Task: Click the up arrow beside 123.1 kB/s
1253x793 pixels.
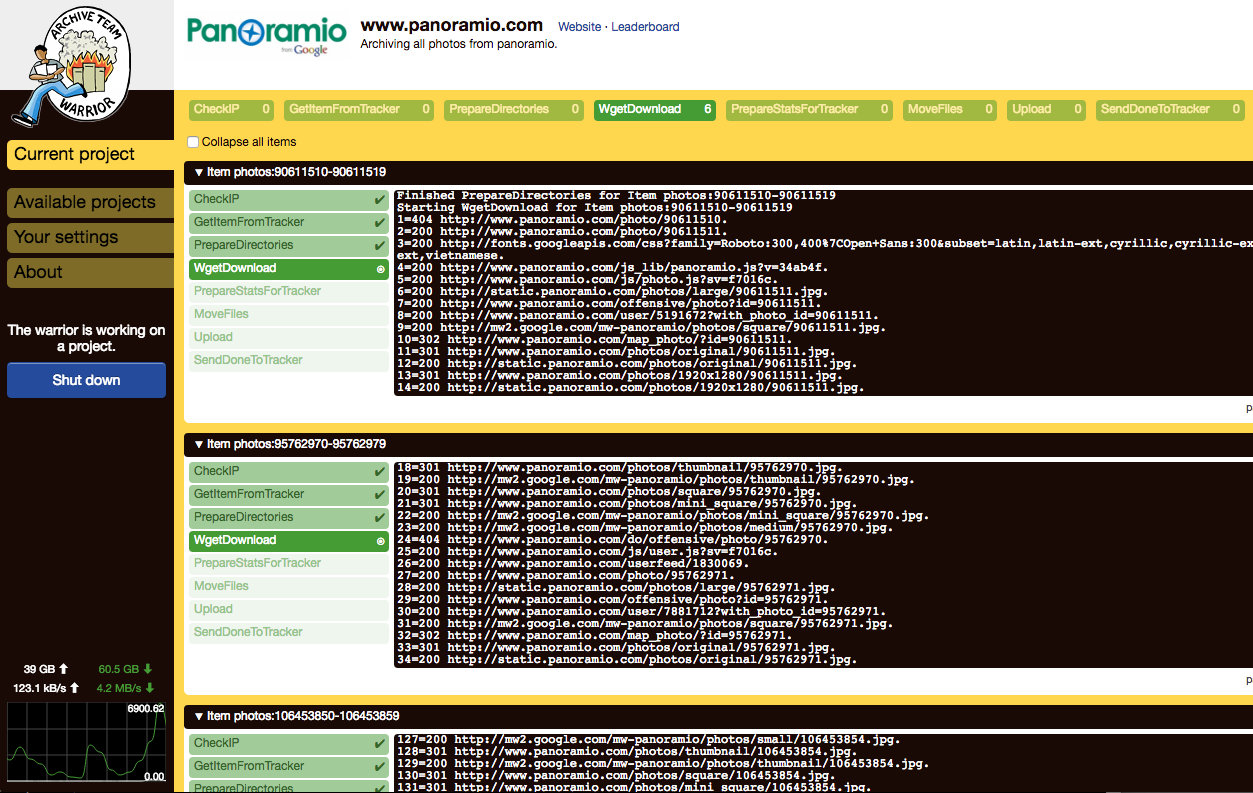Action: pos(74,688)
